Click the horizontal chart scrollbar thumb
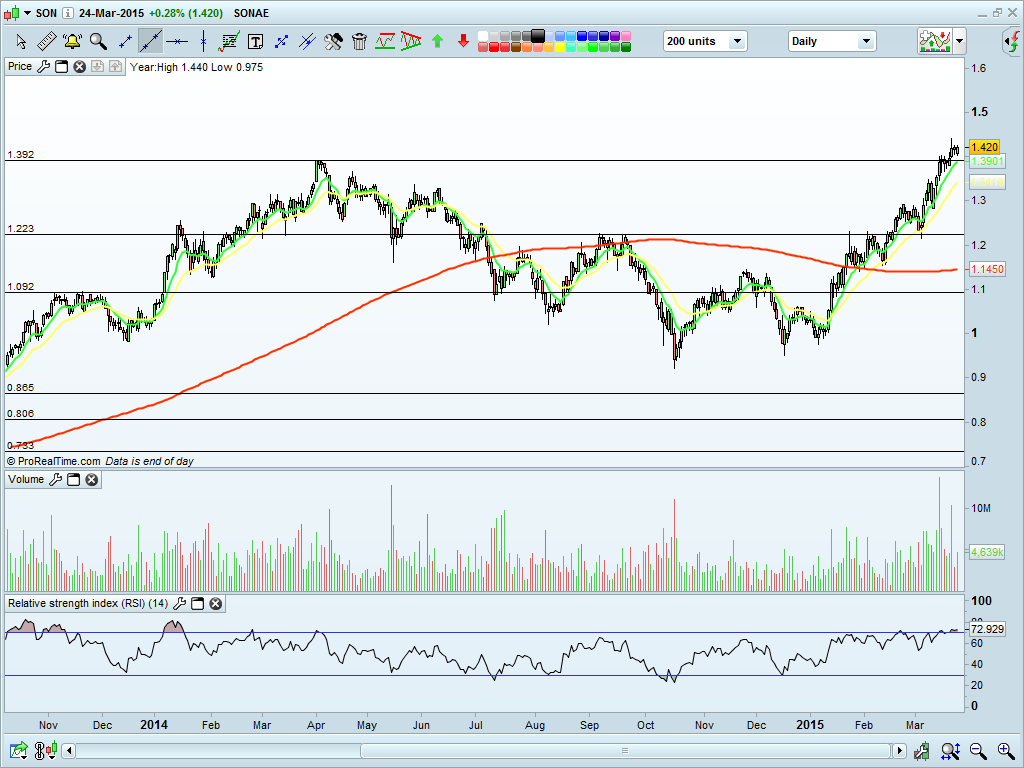Screen dimensions: 1024x768 tap(625, 750)
